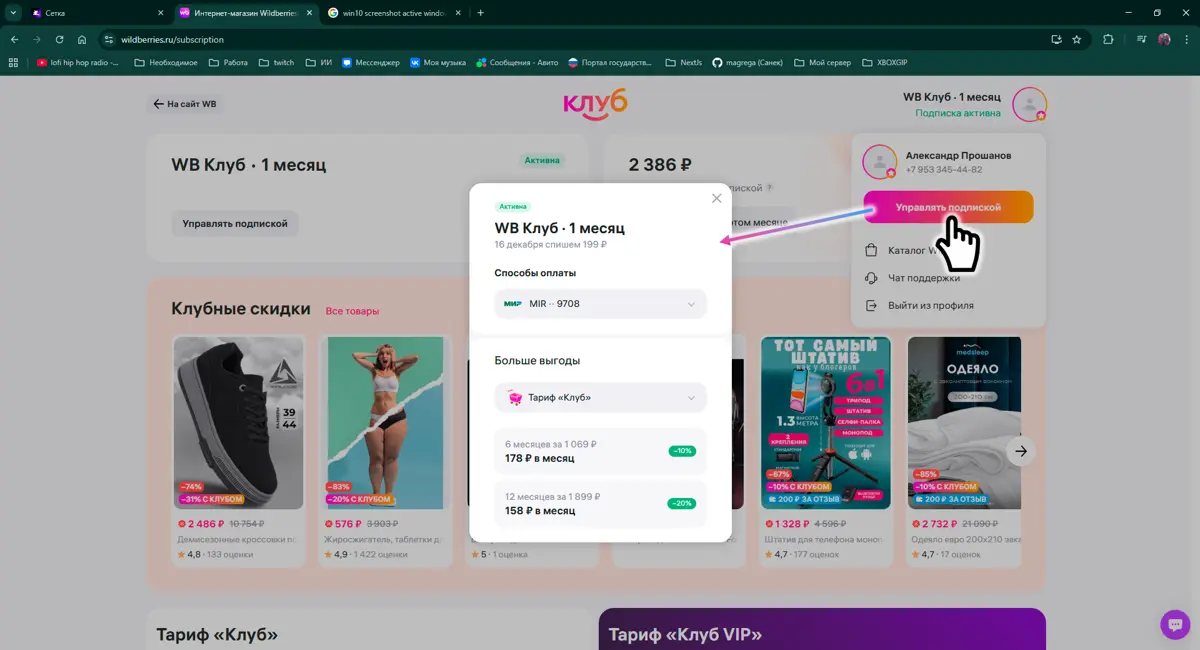This screenshot has width=1200, height=650.
Task: Go forward in browser history
Action: coord(38,39)
